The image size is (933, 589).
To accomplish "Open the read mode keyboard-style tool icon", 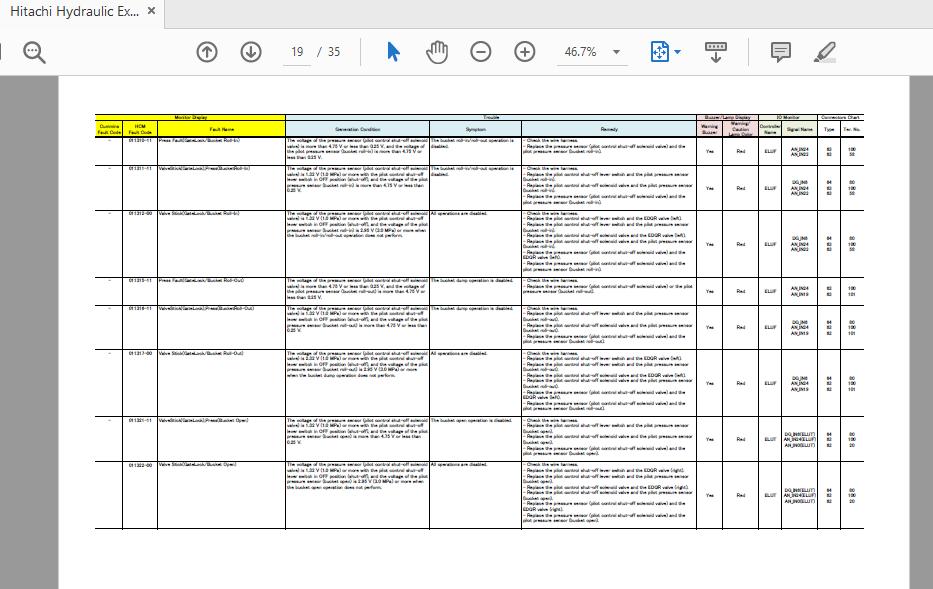I will [x=716, y=52].
